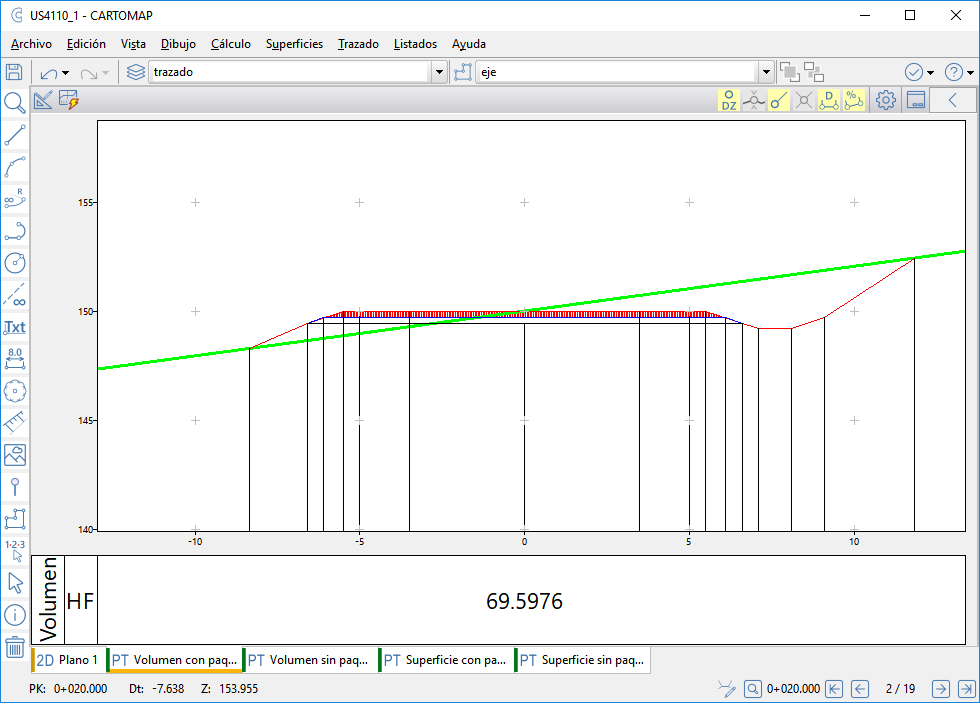Switch to the 'Volumen sin paq...' tab
The image size is (980, 703).
(x=312, y=660)
